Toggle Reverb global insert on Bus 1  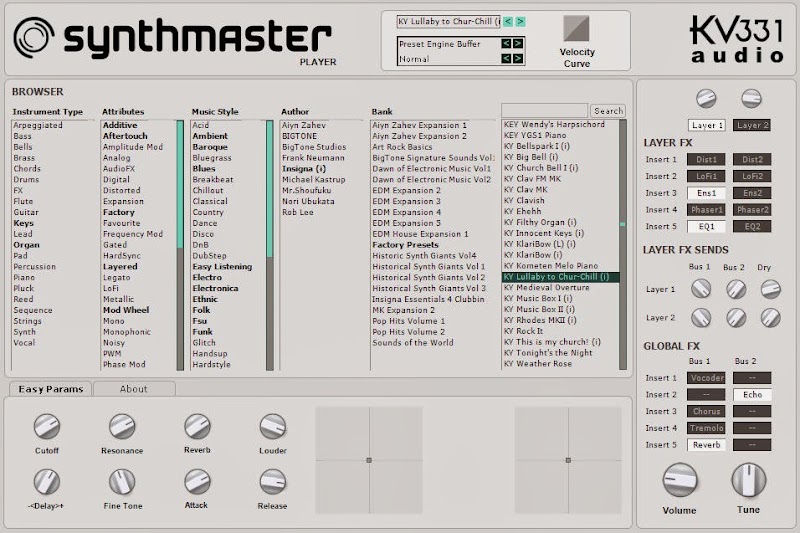point(706,445)
